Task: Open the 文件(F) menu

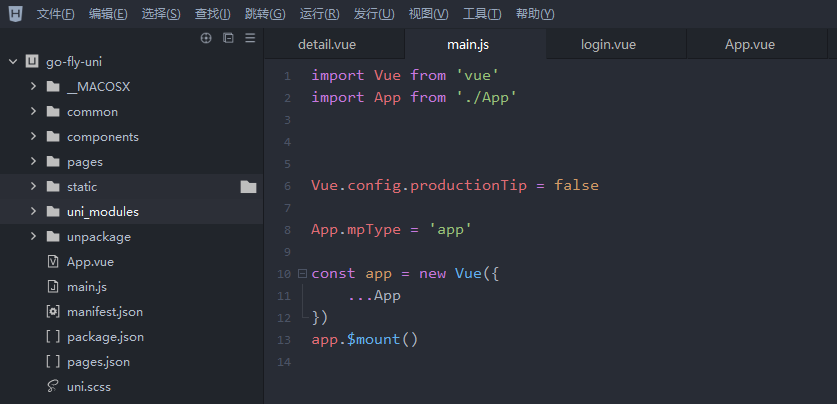Action: tap(55, 14)
